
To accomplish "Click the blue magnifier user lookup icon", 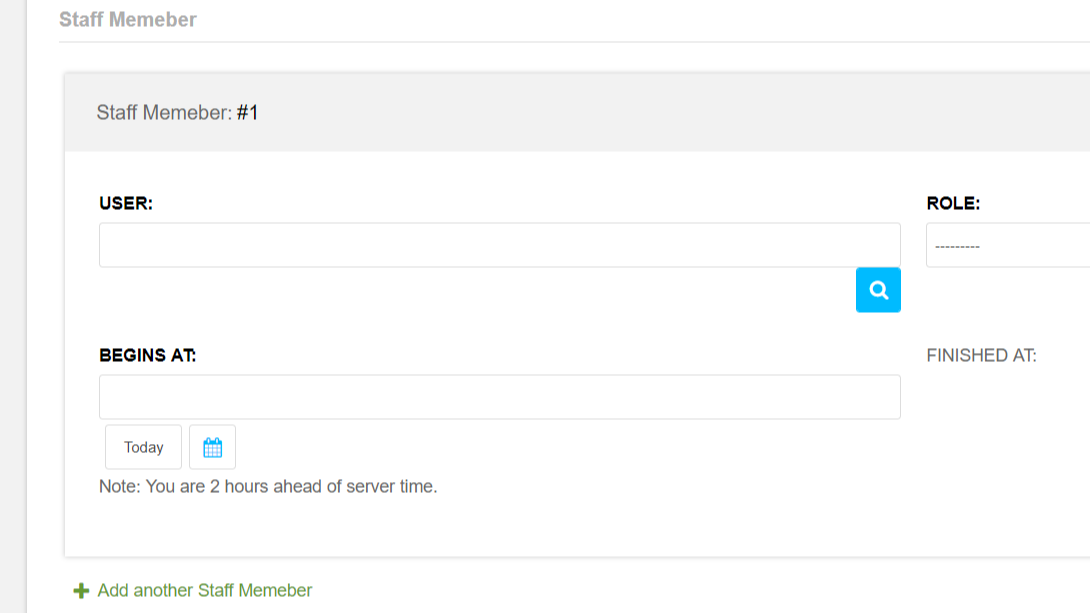I will click(878, 290).
